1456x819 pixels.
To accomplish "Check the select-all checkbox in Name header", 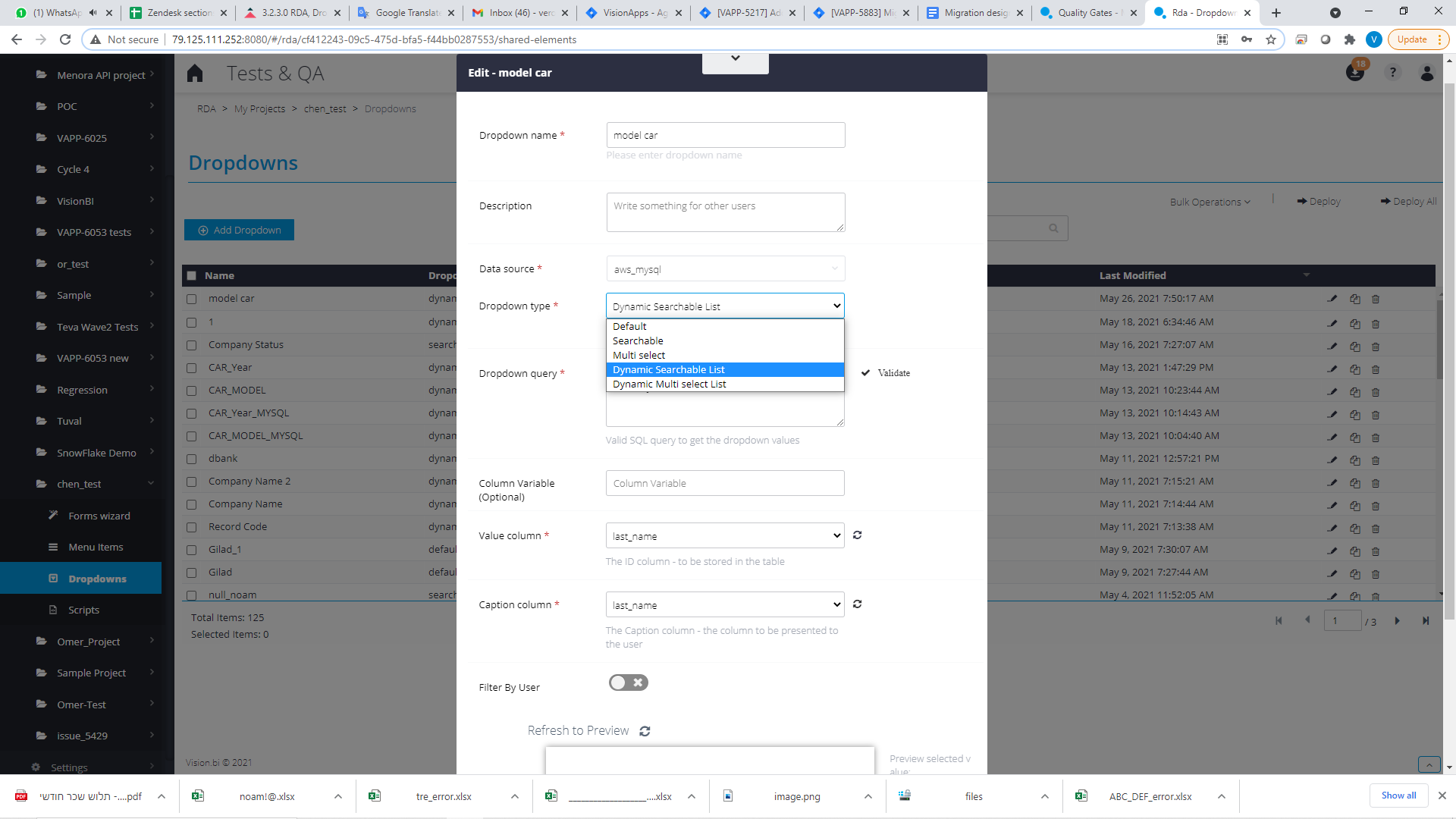I will tap(192, 276).
